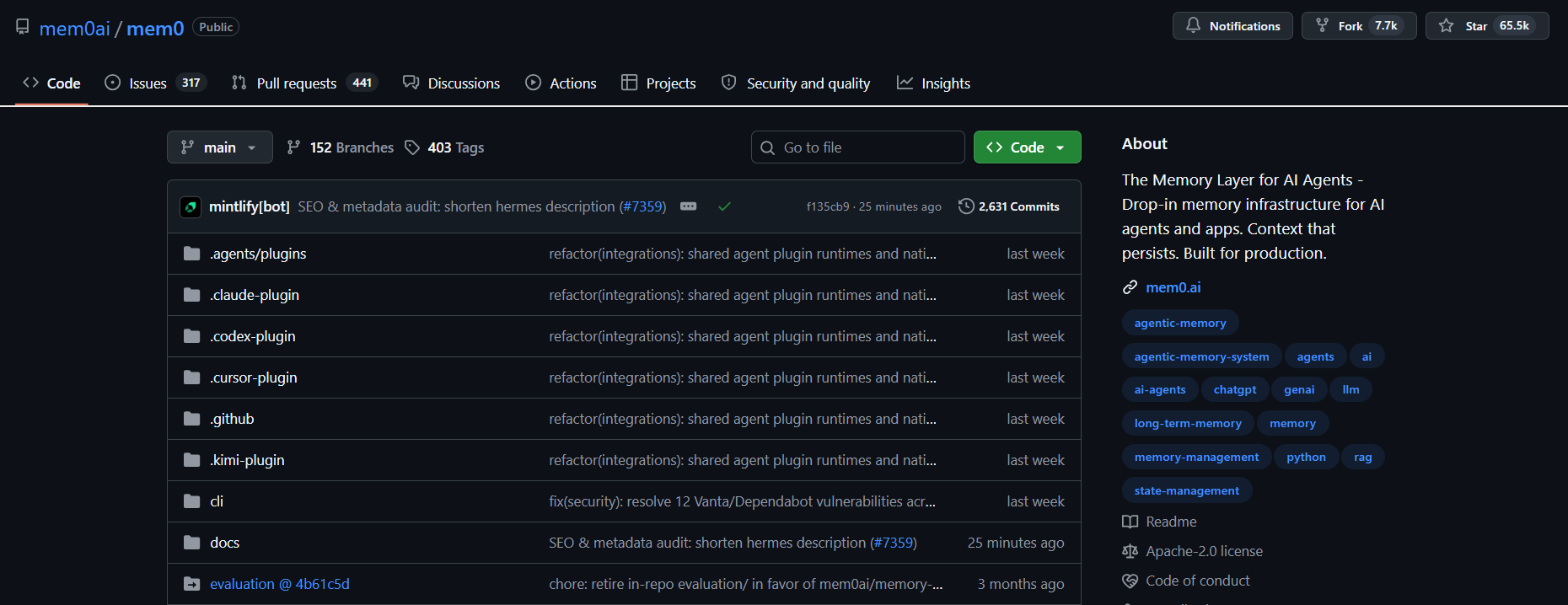The image size is (1568, 605).
Task: Open the Security and quality tab
Action: coord(796,83)
